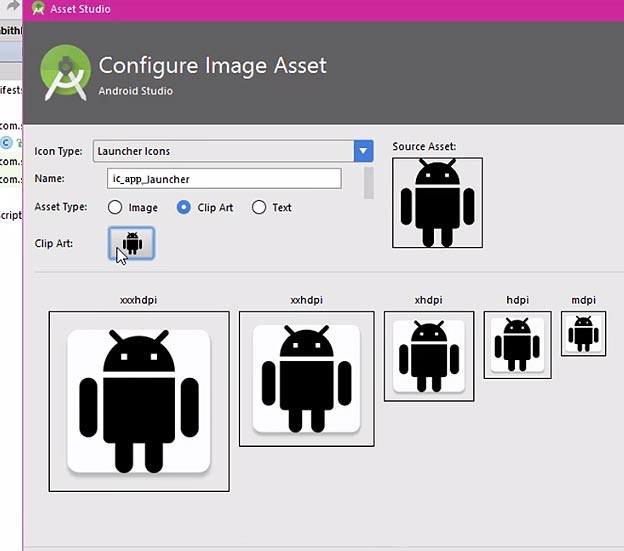
Task: Click the xhdpi density label
Action: [x=429, y=300]
